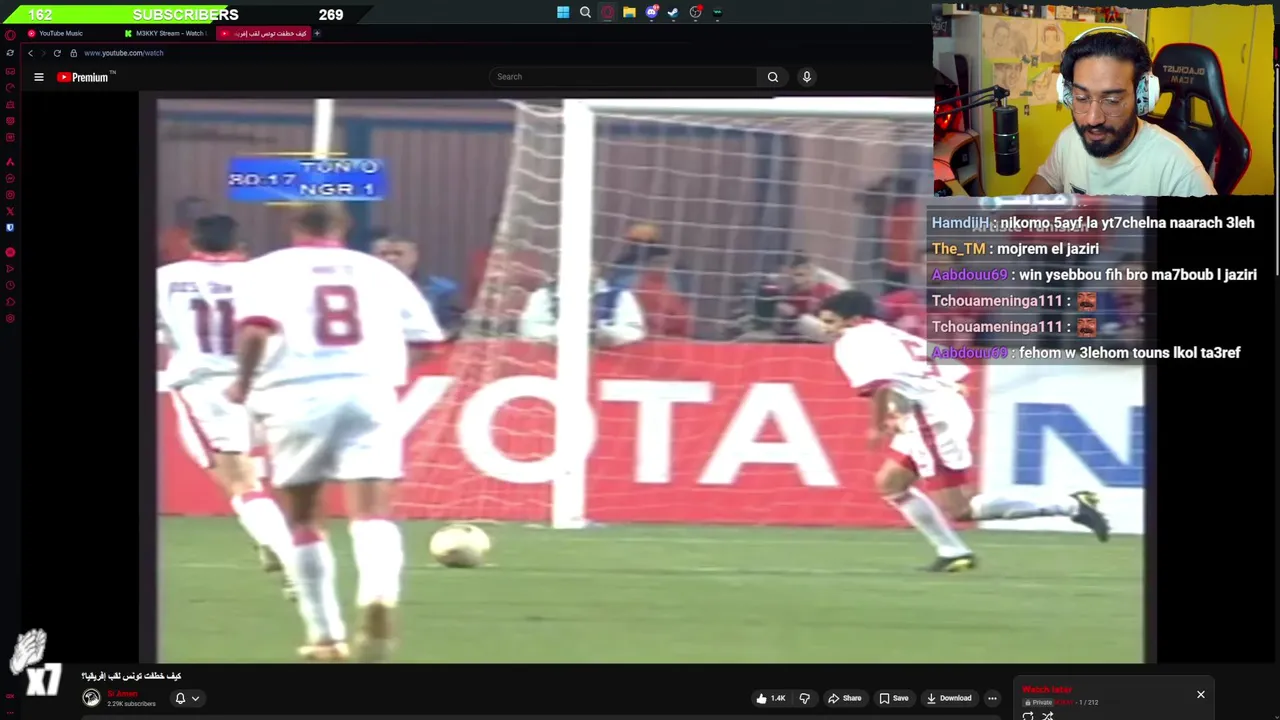Viewport: 1280px width, 720px height.
Task: Open the Opera menu logo in the browser
Action: pyautogui.click(x=10, y=35)
